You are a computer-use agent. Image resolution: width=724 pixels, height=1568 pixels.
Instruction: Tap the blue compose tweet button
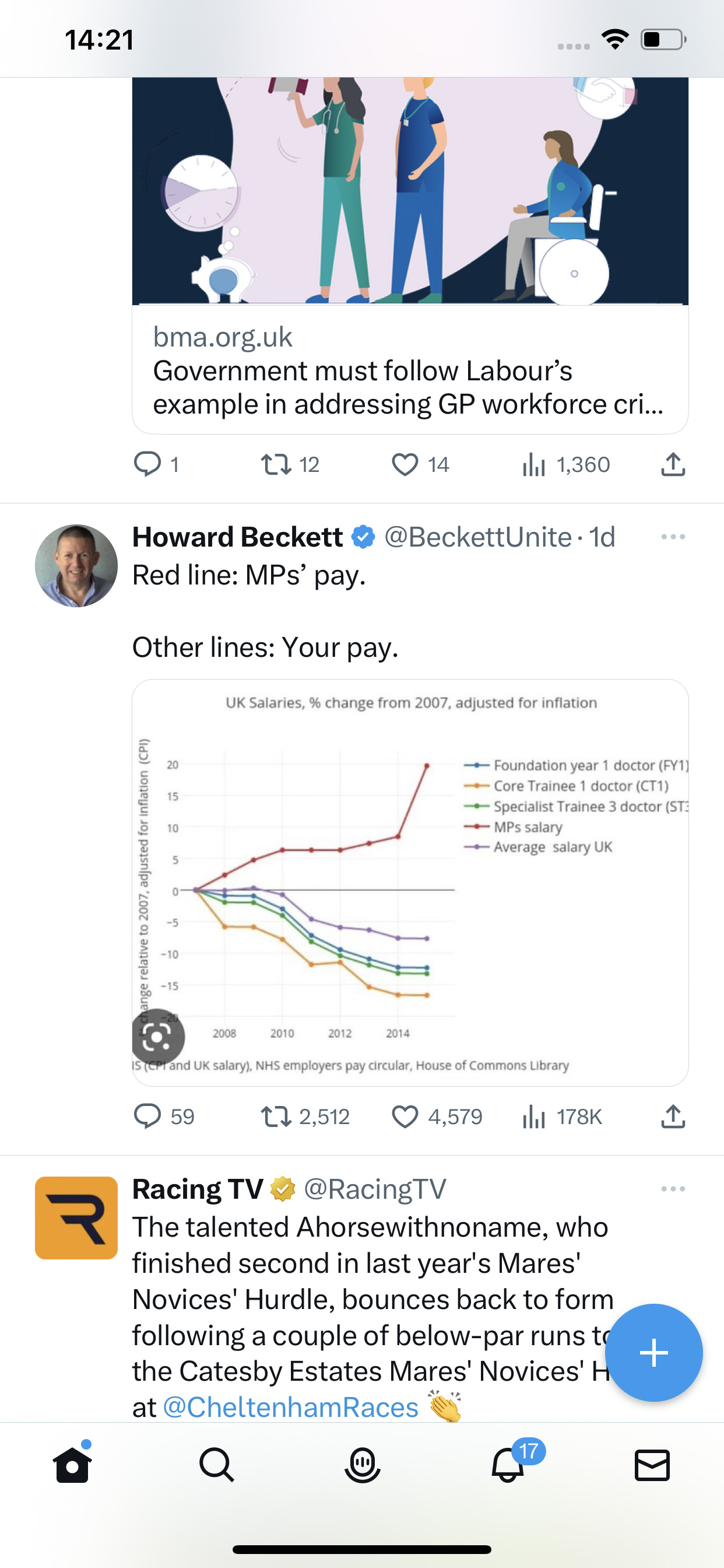tap(654, 1353)
